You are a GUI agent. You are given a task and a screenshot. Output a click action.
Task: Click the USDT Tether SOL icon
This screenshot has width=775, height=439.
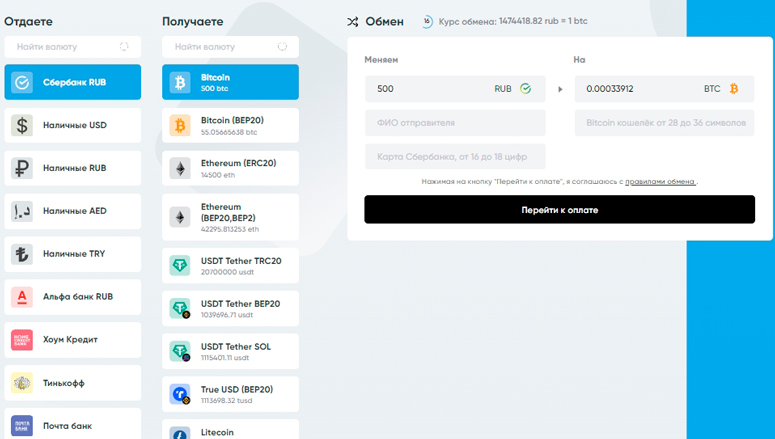[180, 351]
